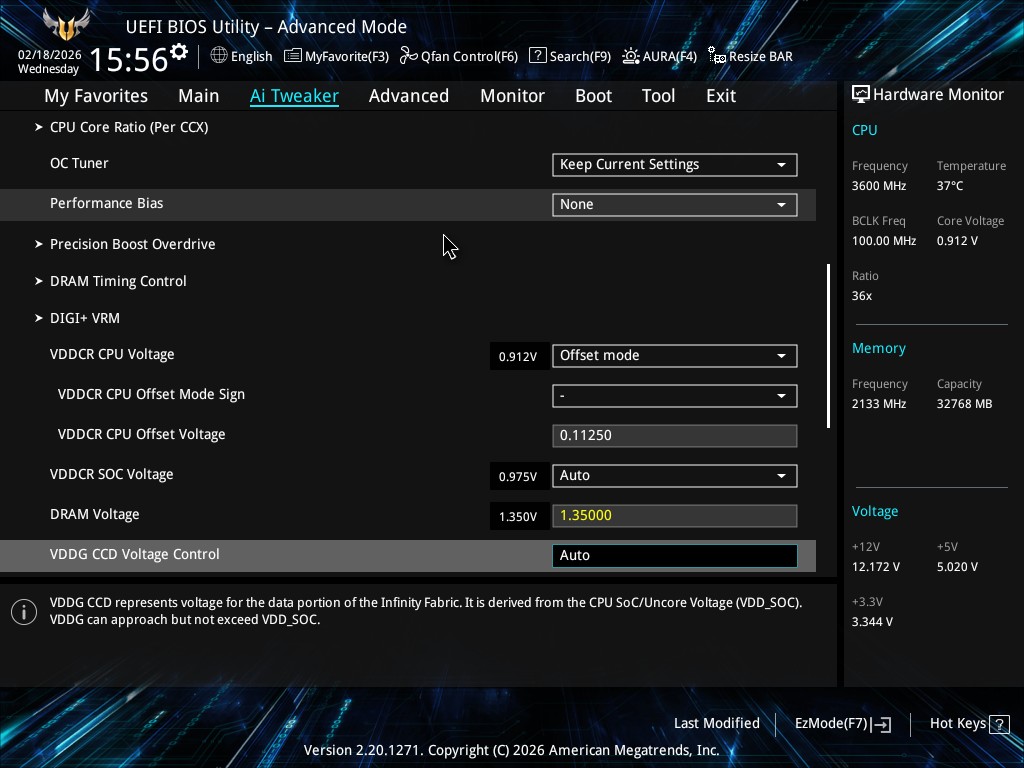Click the Hot Keys label

tap(957, 724)
